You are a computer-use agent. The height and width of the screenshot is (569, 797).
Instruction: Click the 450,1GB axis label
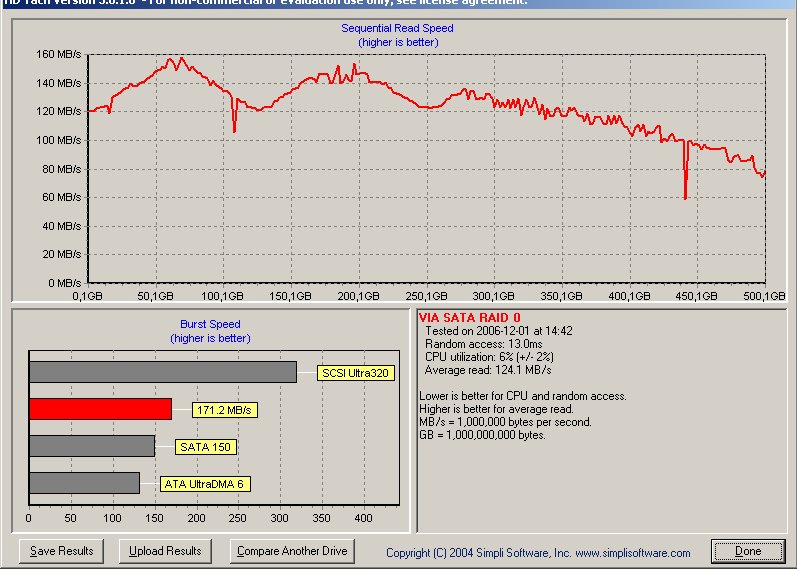pyautogui.click(x=696, y=296)
